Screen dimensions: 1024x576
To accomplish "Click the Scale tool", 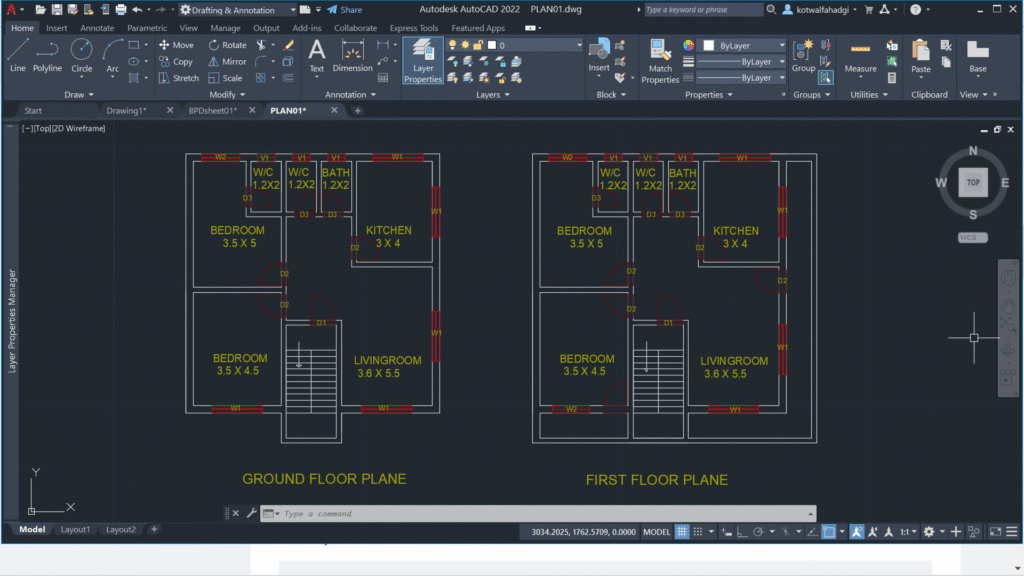I will point(225,78).
